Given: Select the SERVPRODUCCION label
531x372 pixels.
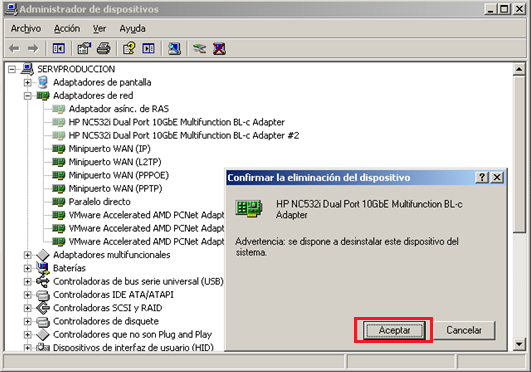Looking at the screenshot, I should 76,69.
